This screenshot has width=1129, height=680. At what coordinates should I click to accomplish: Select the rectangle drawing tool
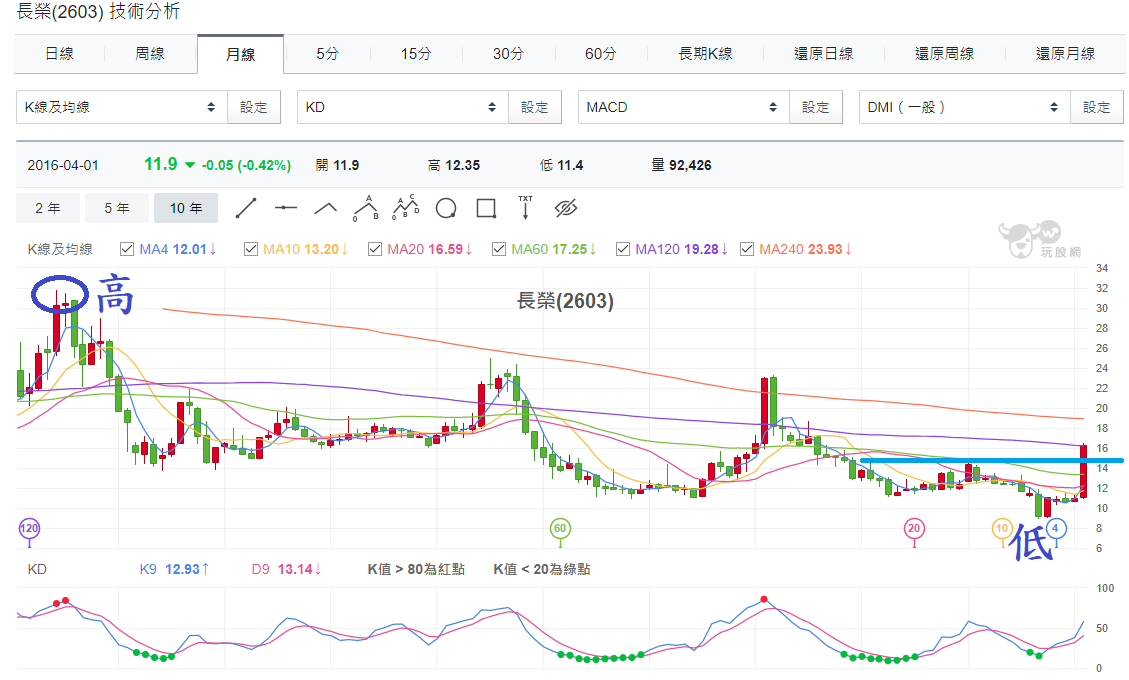click(486, 208)
